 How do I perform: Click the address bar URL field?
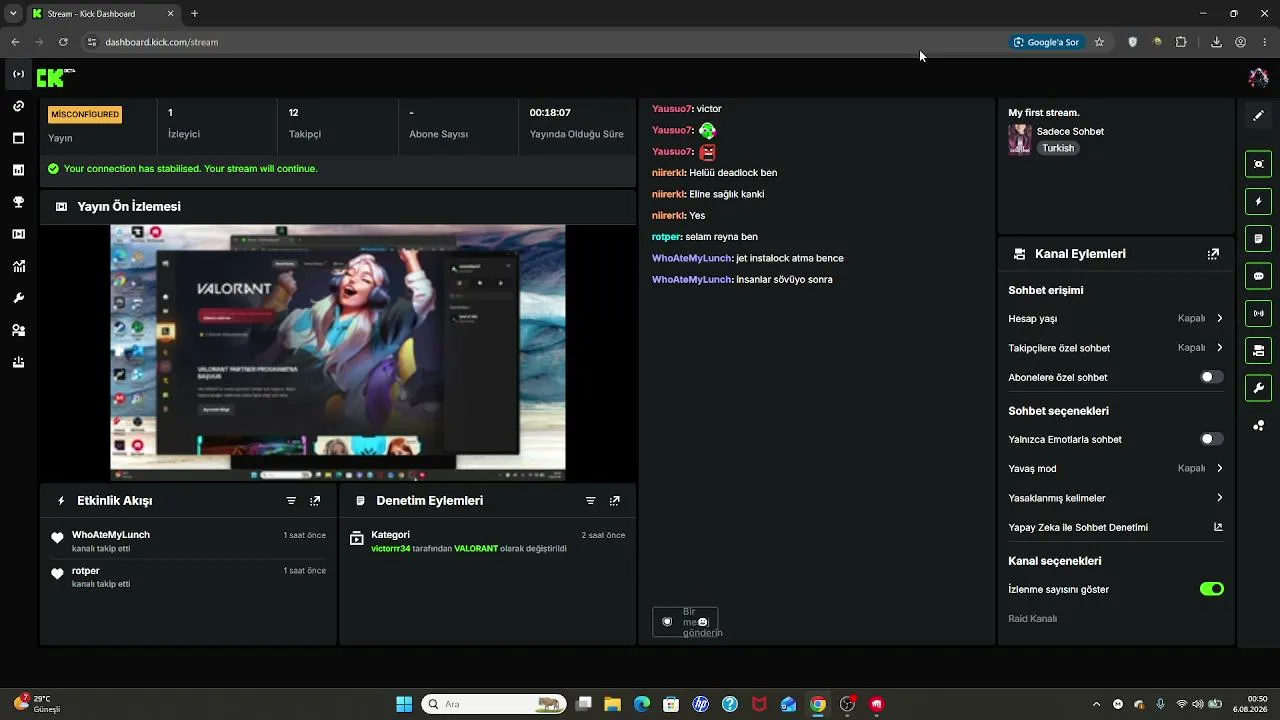[540, 42]
